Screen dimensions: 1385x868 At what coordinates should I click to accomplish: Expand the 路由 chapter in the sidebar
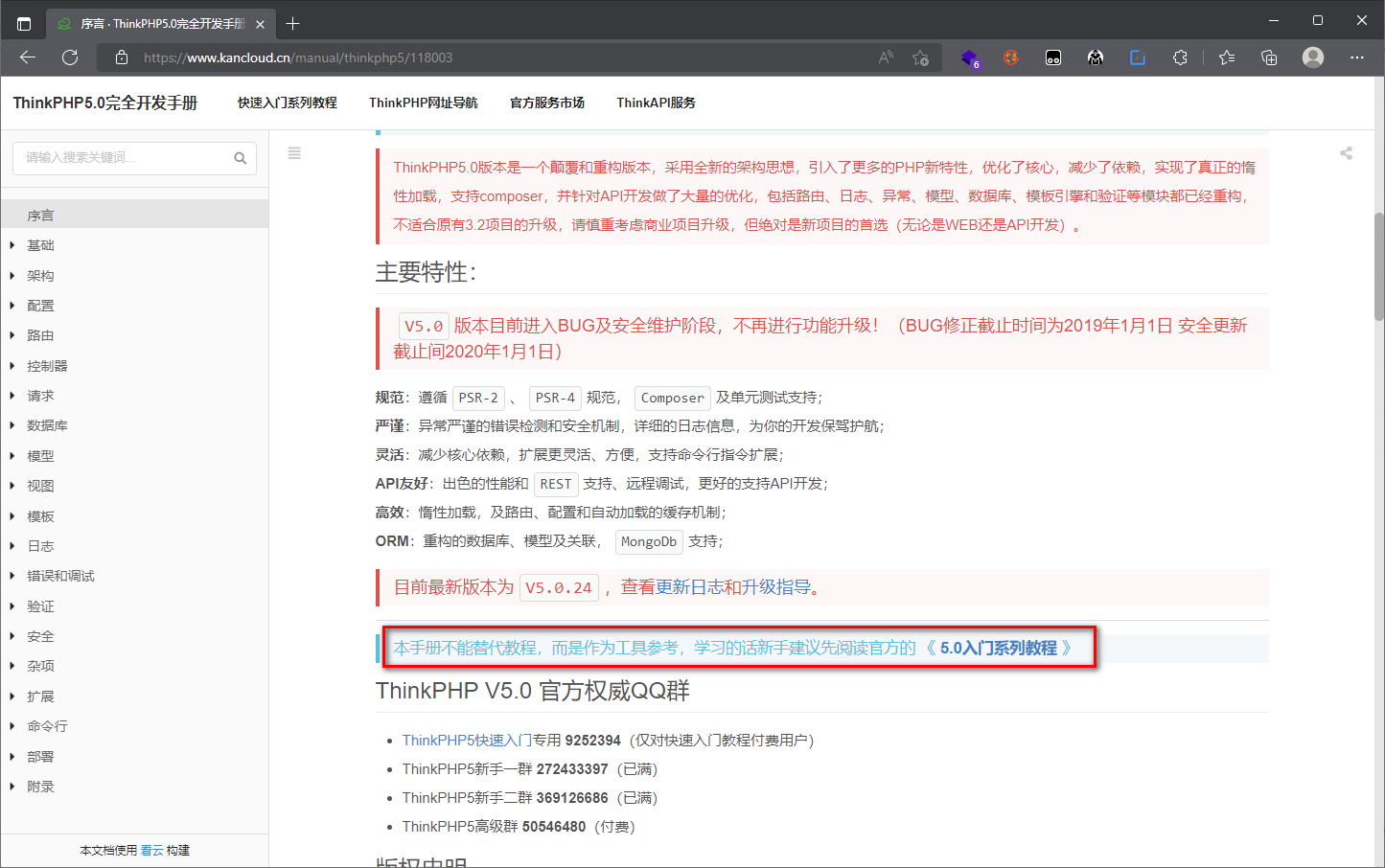click(41, 335)
